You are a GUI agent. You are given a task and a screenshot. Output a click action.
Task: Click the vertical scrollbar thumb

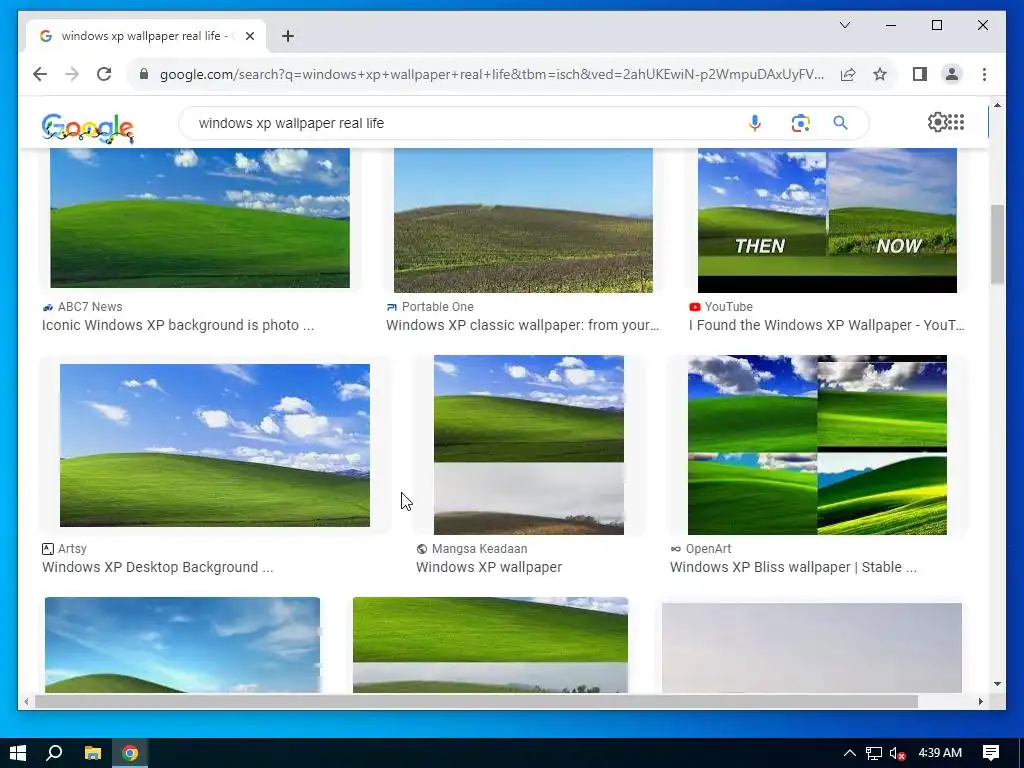997,244
